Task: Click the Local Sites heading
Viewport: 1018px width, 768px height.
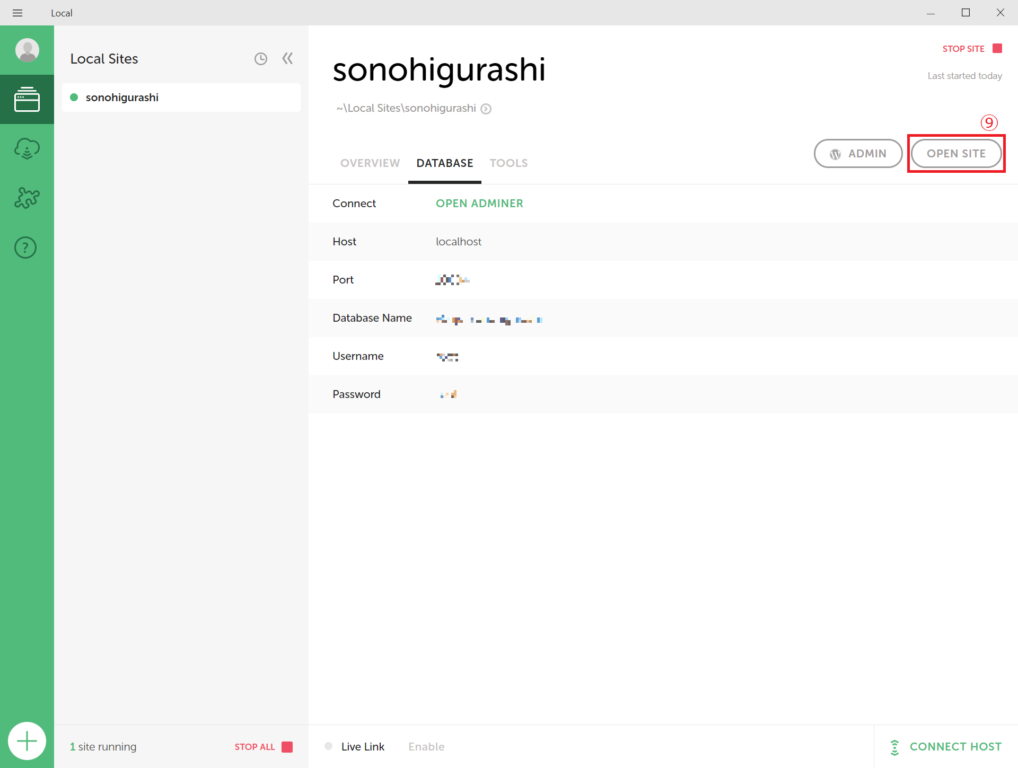Action: 104,59
